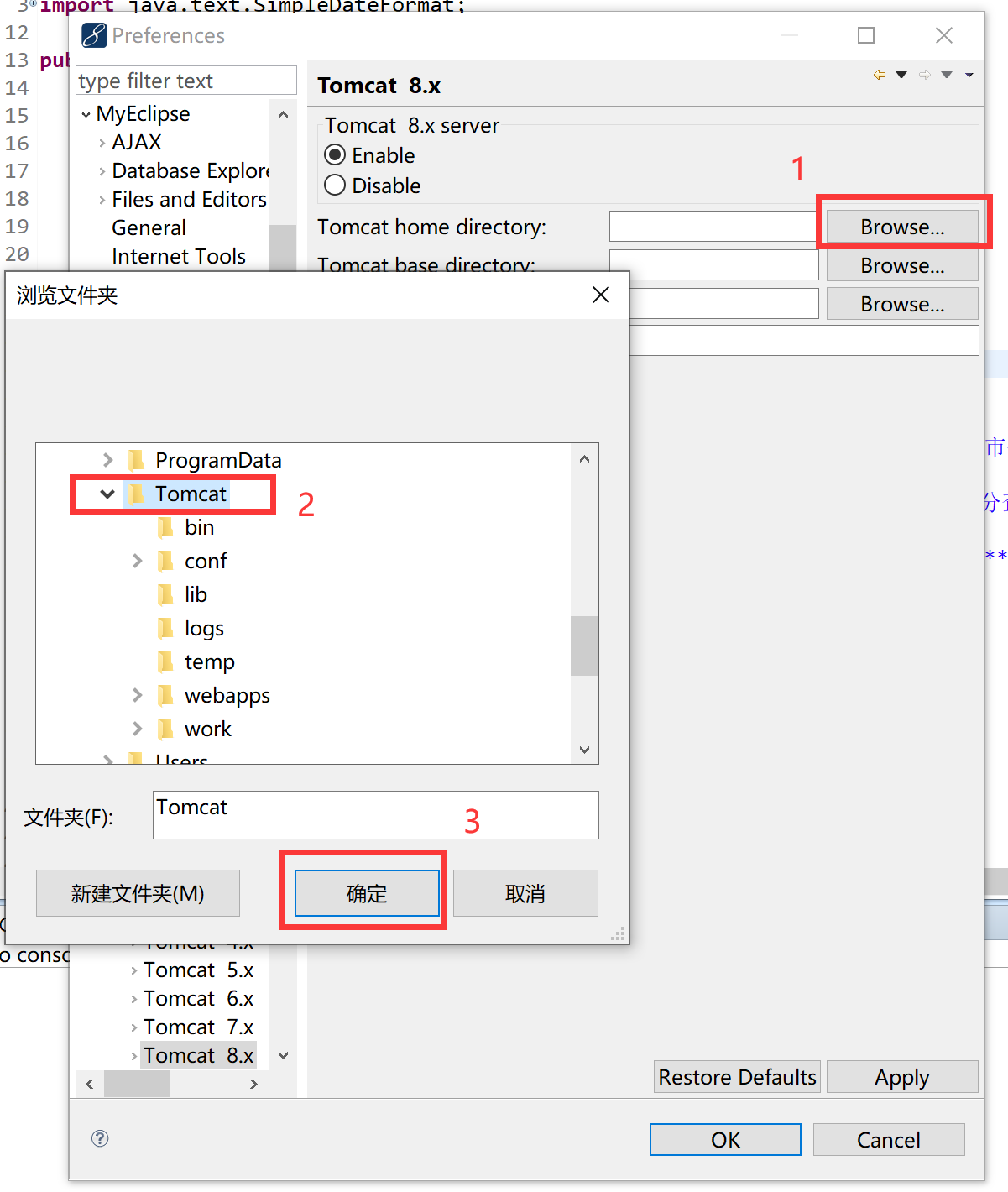Collapse the MyEclipse tree node

(86, 114)
